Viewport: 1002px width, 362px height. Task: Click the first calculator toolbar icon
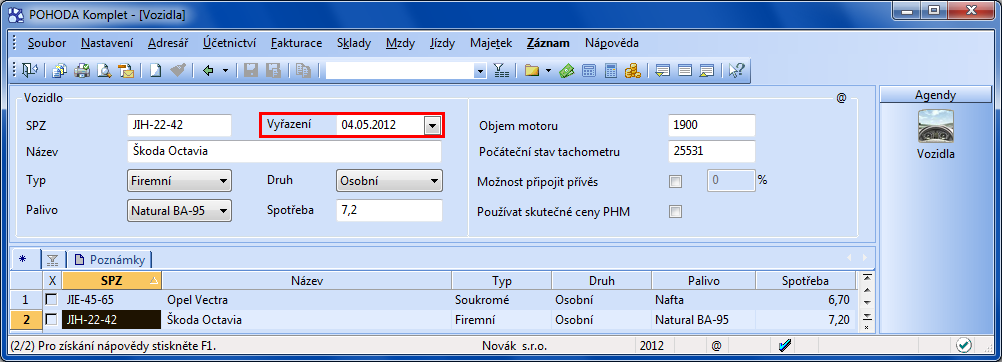click(x=589, y=70)
